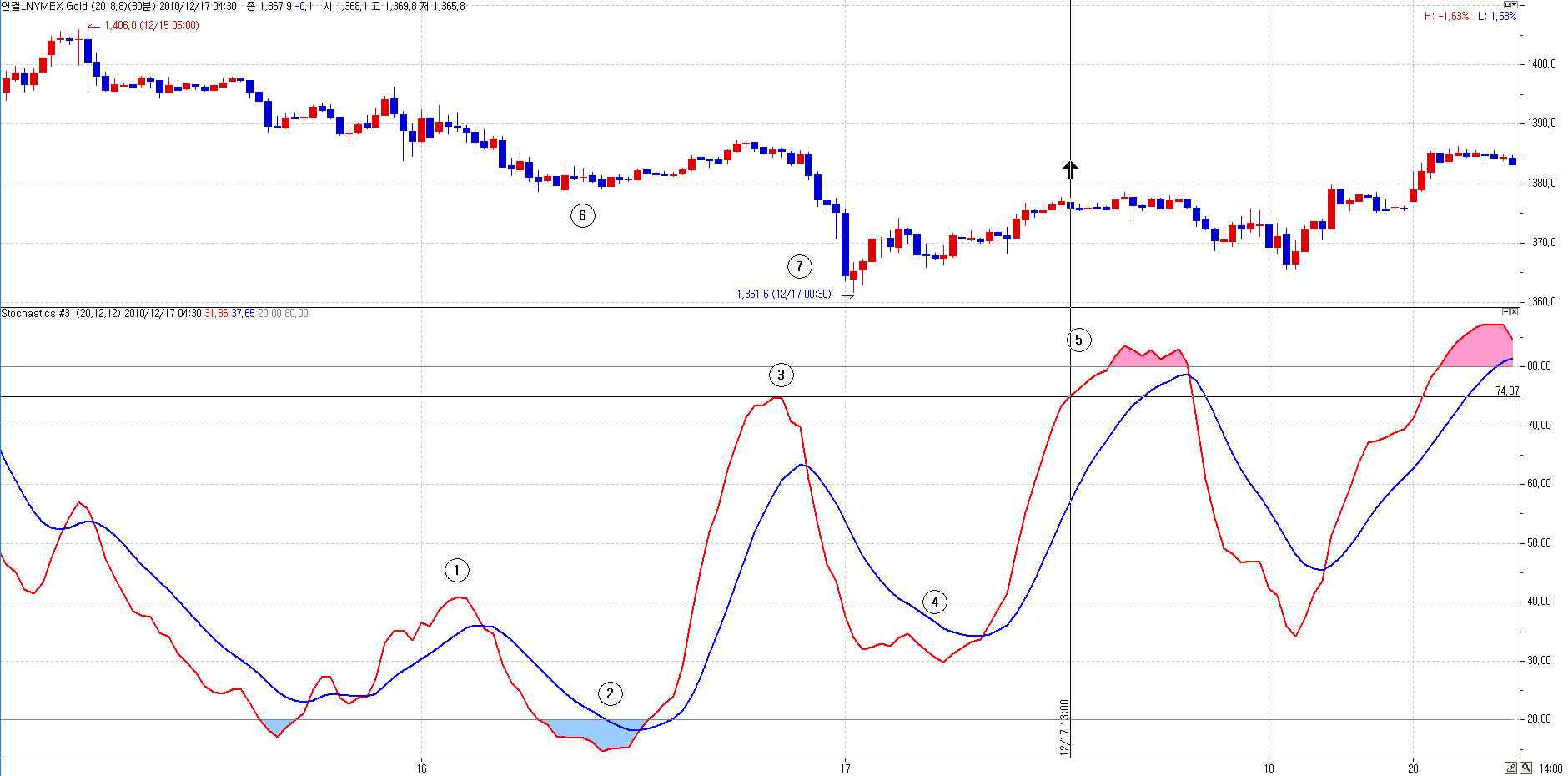Click circled annotation number 5

(x=1078, y=340)
